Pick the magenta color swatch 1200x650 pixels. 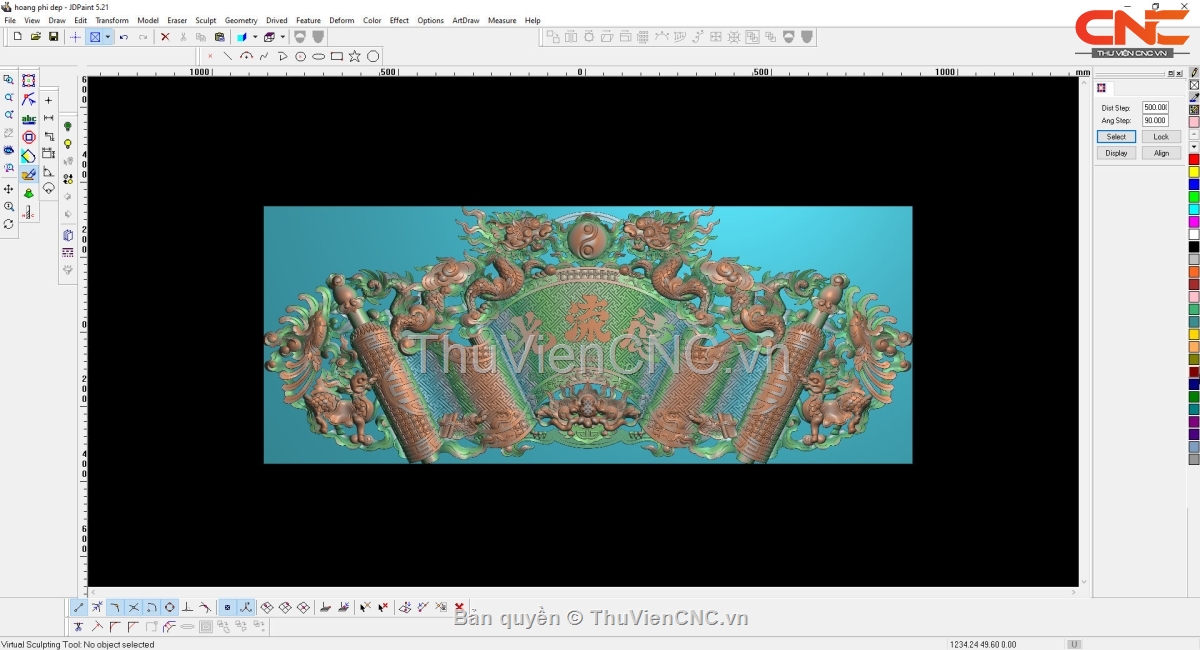1194,222
